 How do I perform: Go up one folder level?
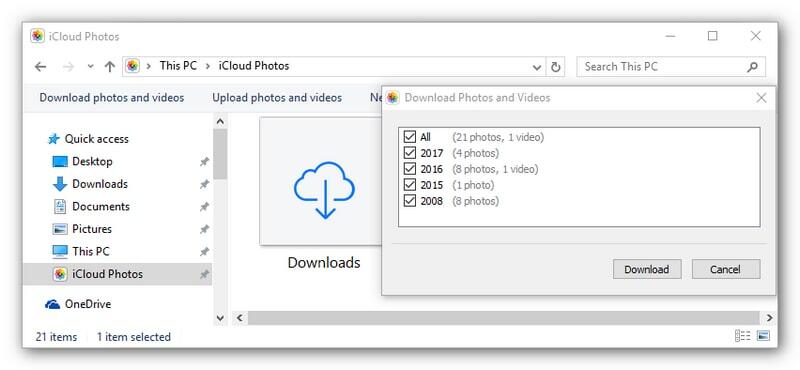(x=109, y=66)
